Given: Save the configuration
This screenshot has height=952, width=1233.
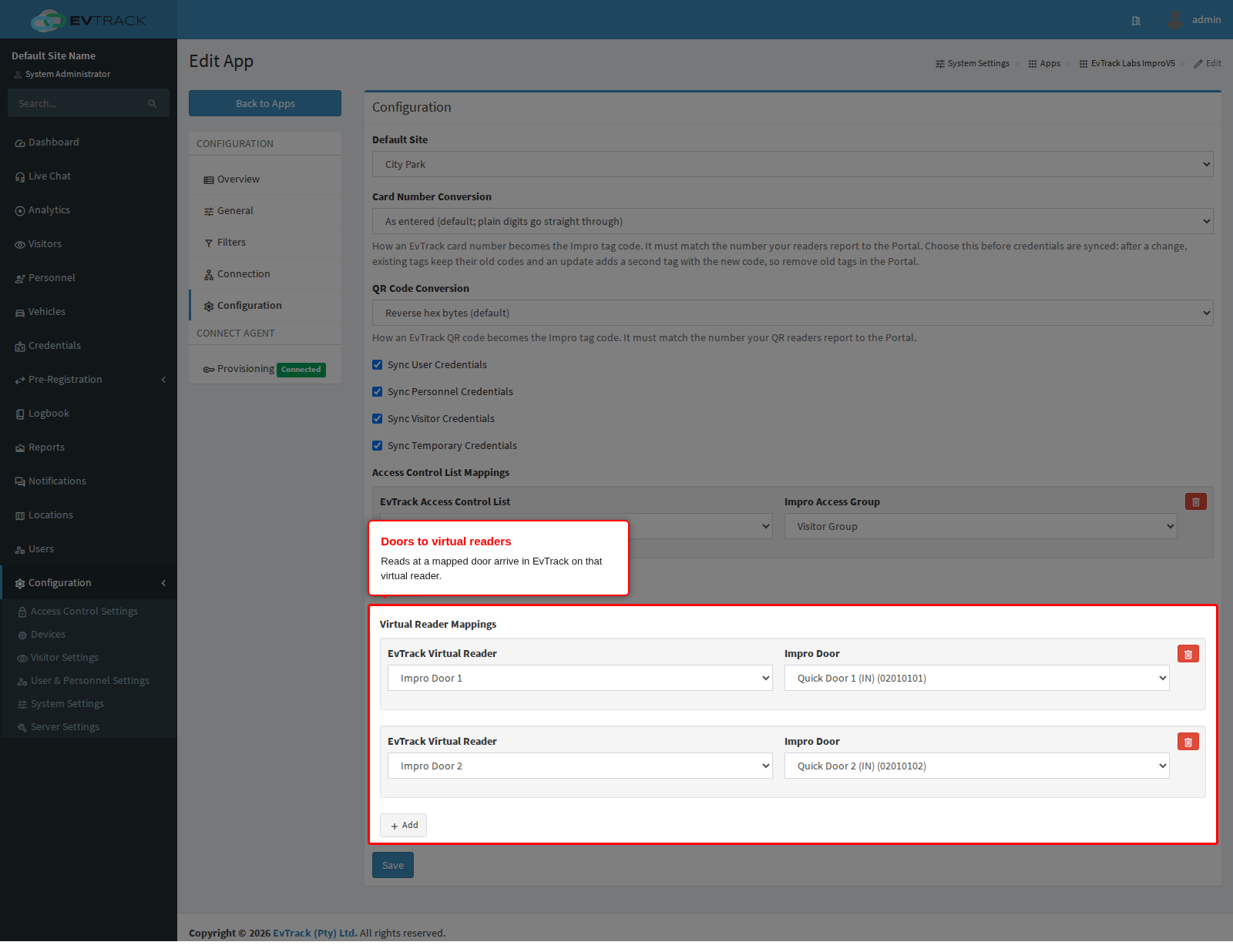Looking at the screenshot, I should click(x=393, y=866).
